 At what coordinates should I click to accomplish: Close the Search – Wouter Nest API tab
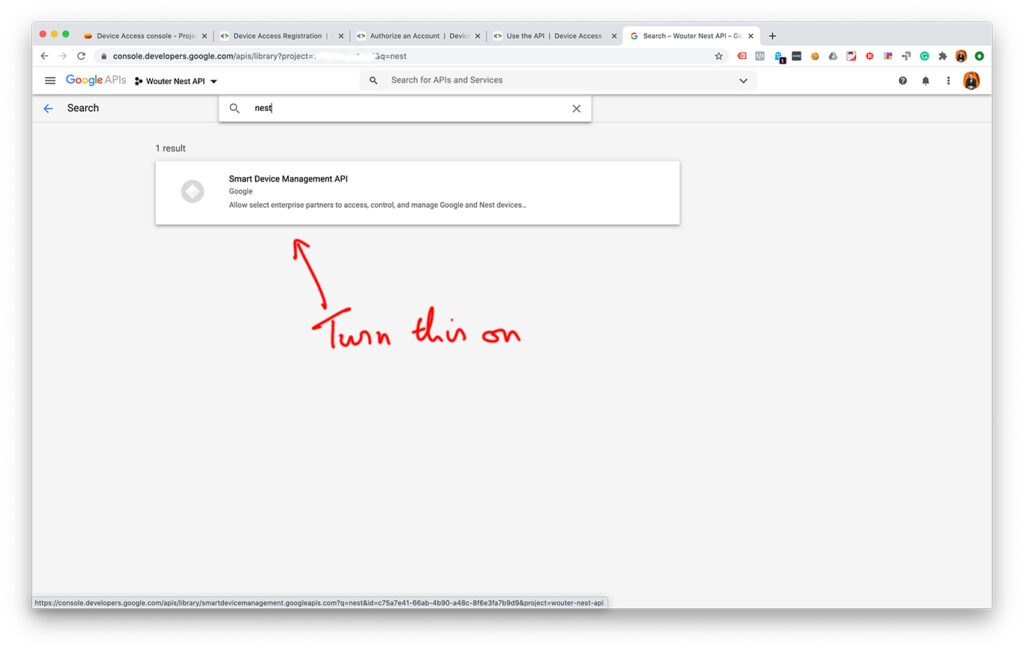point(751,36)
